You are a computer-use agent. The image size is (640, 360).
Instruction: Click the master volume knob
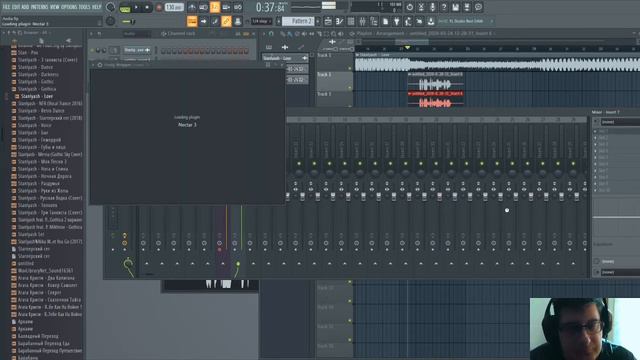pos(110,7)
